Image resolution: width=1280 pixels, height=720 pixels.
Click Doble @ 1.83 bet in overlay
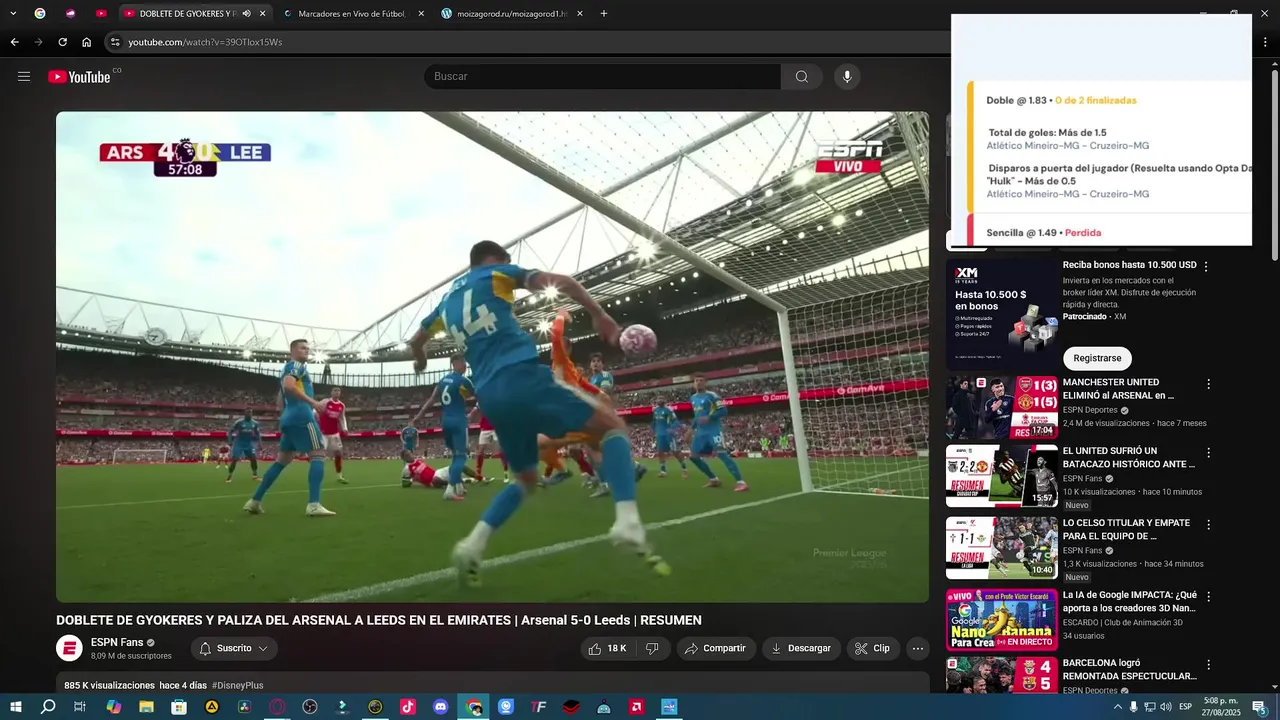[x=1061, y=100]
